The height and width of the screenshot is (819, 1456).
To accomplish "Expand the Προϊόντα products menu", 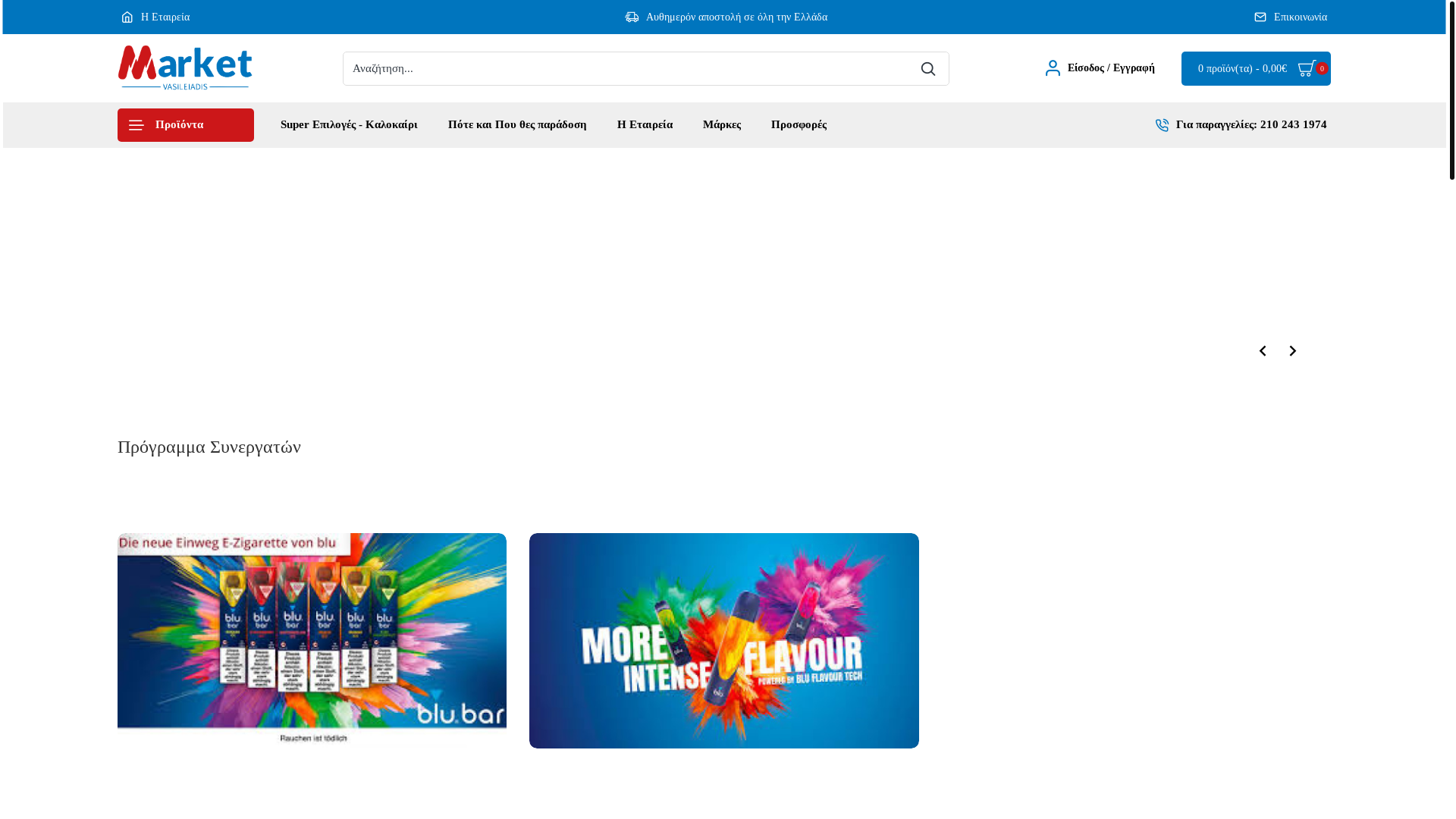I will pos(186,125).
